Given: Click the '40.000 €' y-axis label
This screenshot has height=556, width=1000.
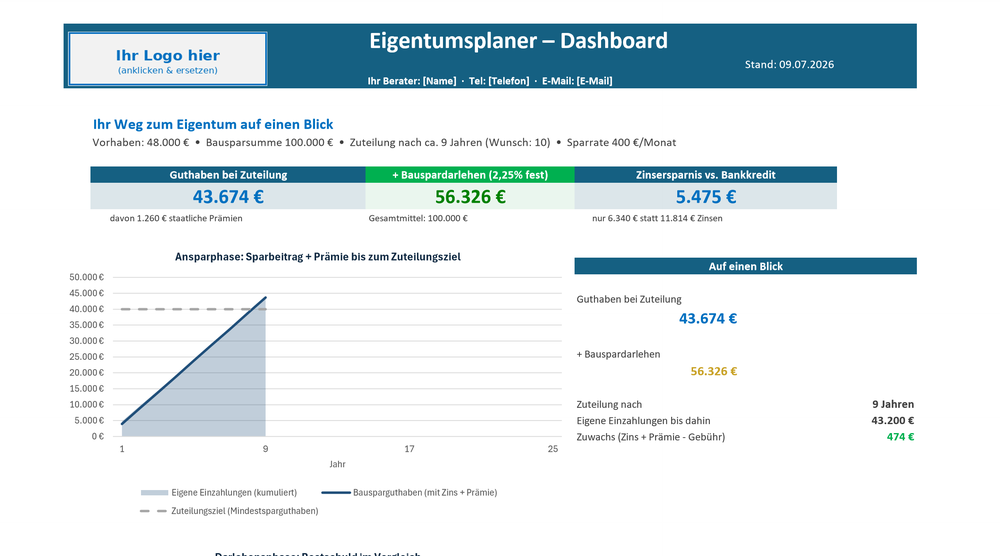Looking at the screenshot, I should (87, 309).
